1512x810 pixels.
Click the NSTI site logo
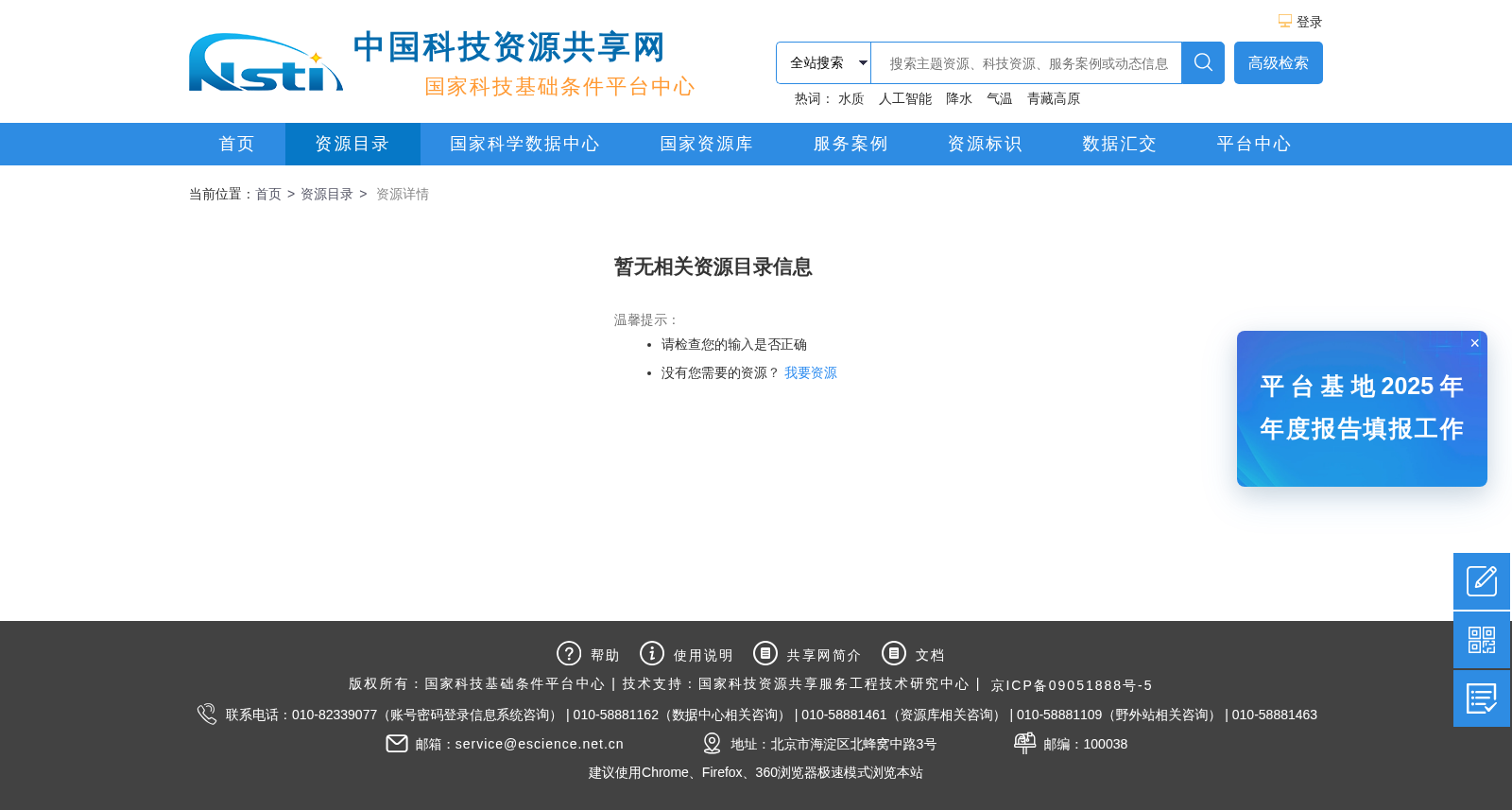point(266,62)
